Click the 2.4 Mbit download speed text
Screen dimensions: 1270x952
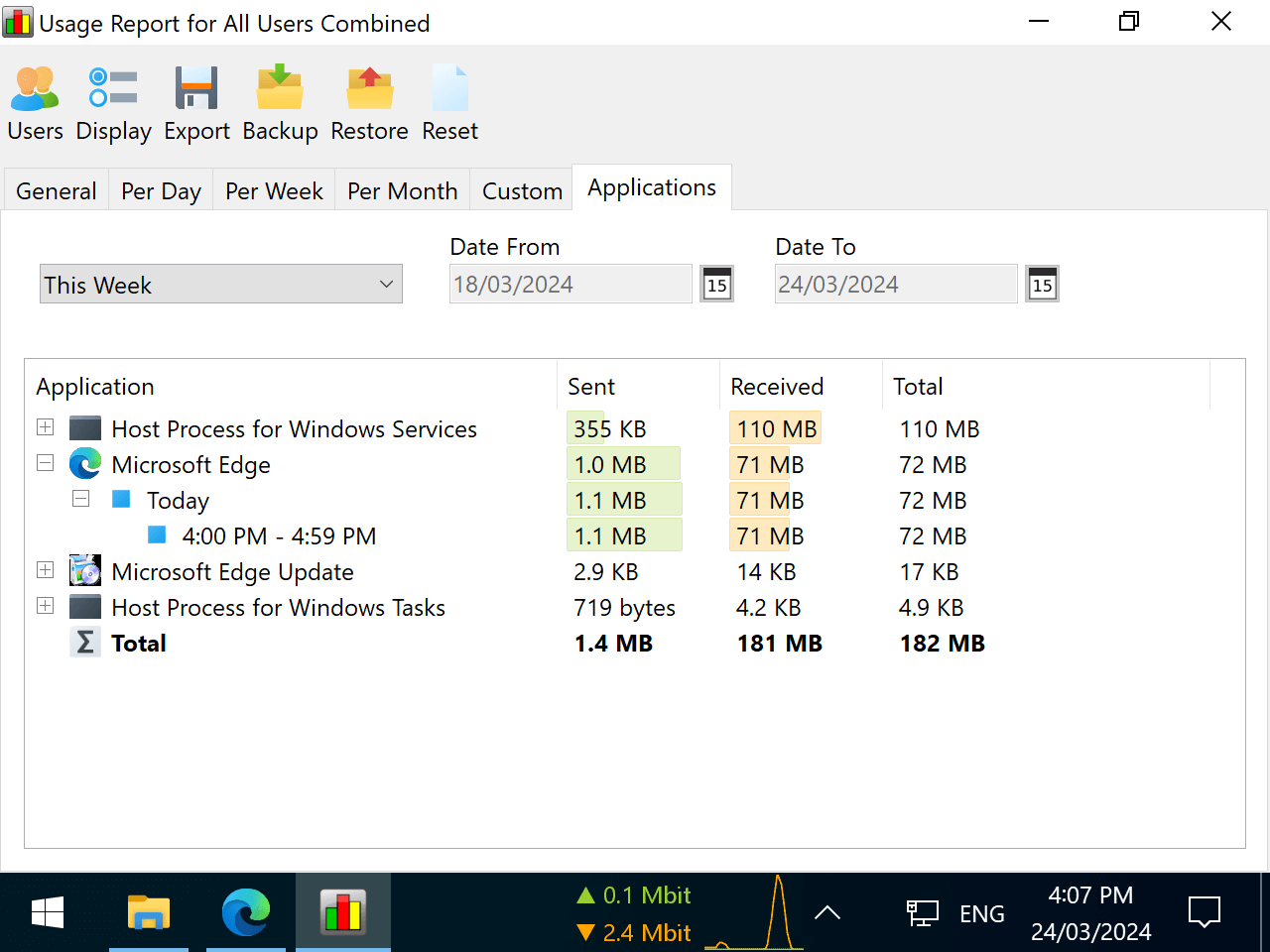coord(647,932)
